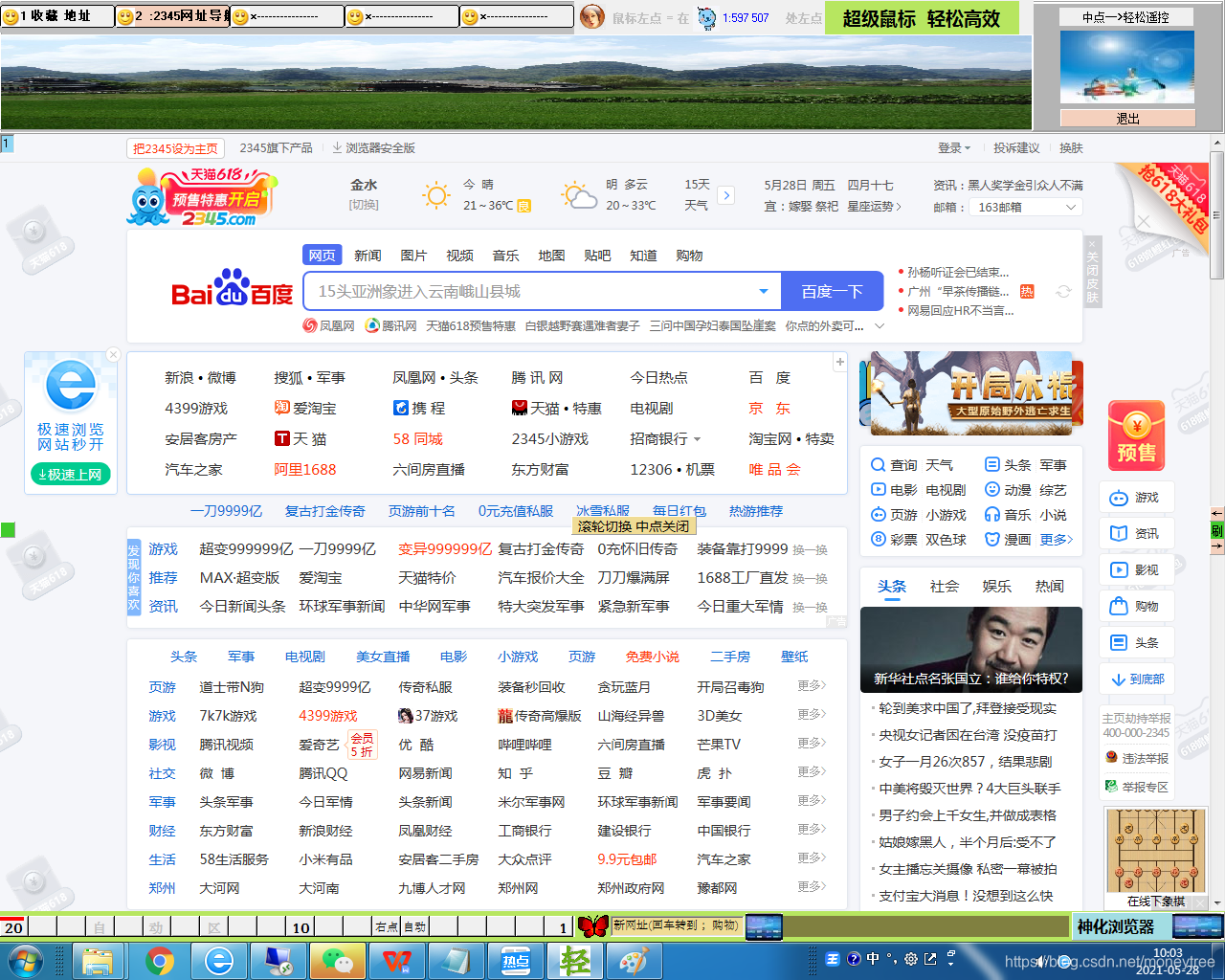Switch to the 娱乐 news tab
Screen dimensions: 1225x980
(x=996, y=587)
